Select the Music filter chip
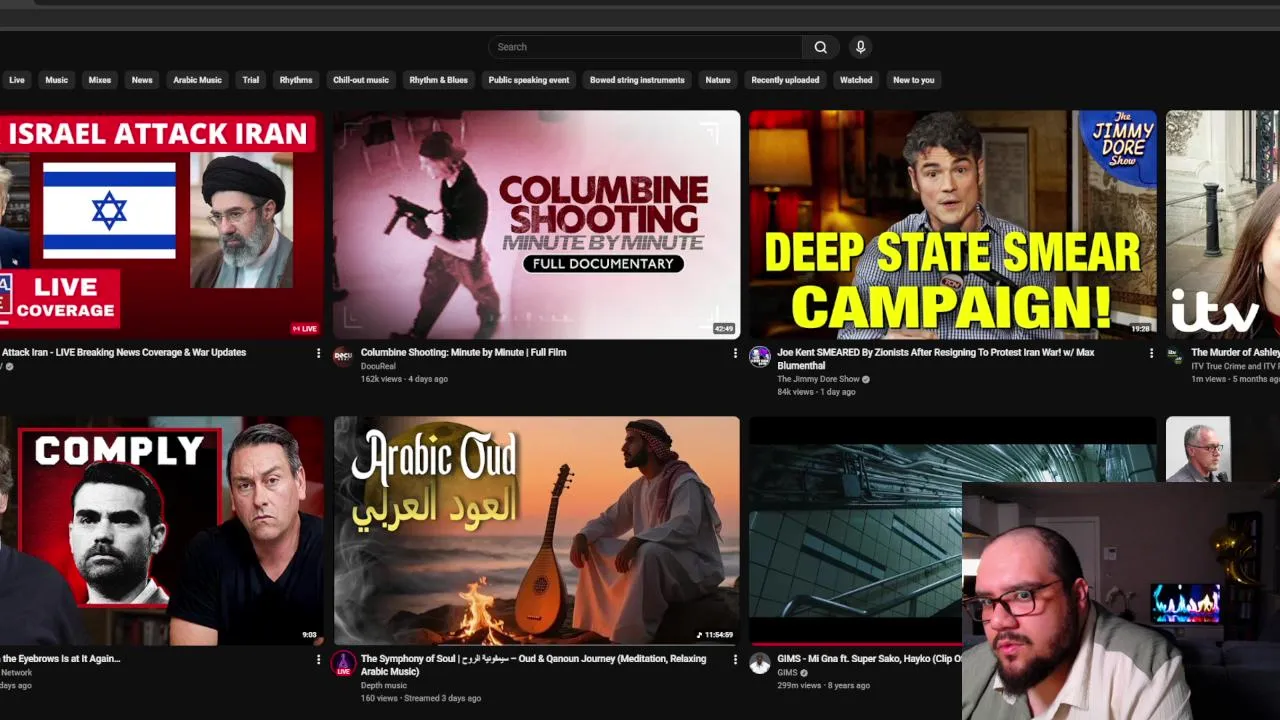Image resolution: width=1280 pixels, height=720 pixels. (57, 80)
